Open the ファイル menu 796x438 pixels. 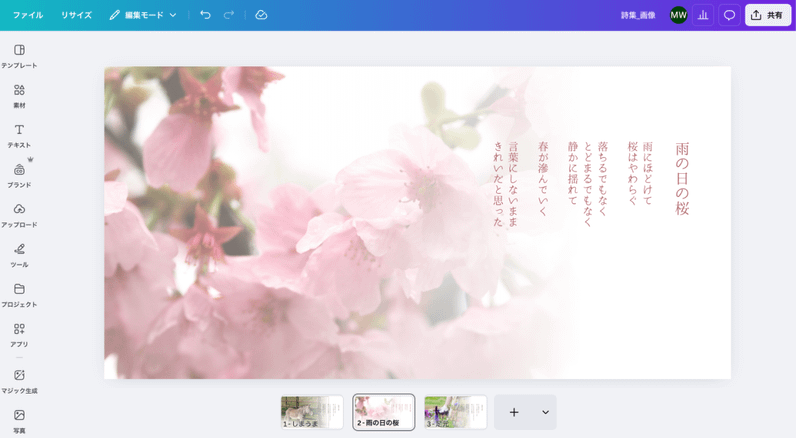point(28,15)
